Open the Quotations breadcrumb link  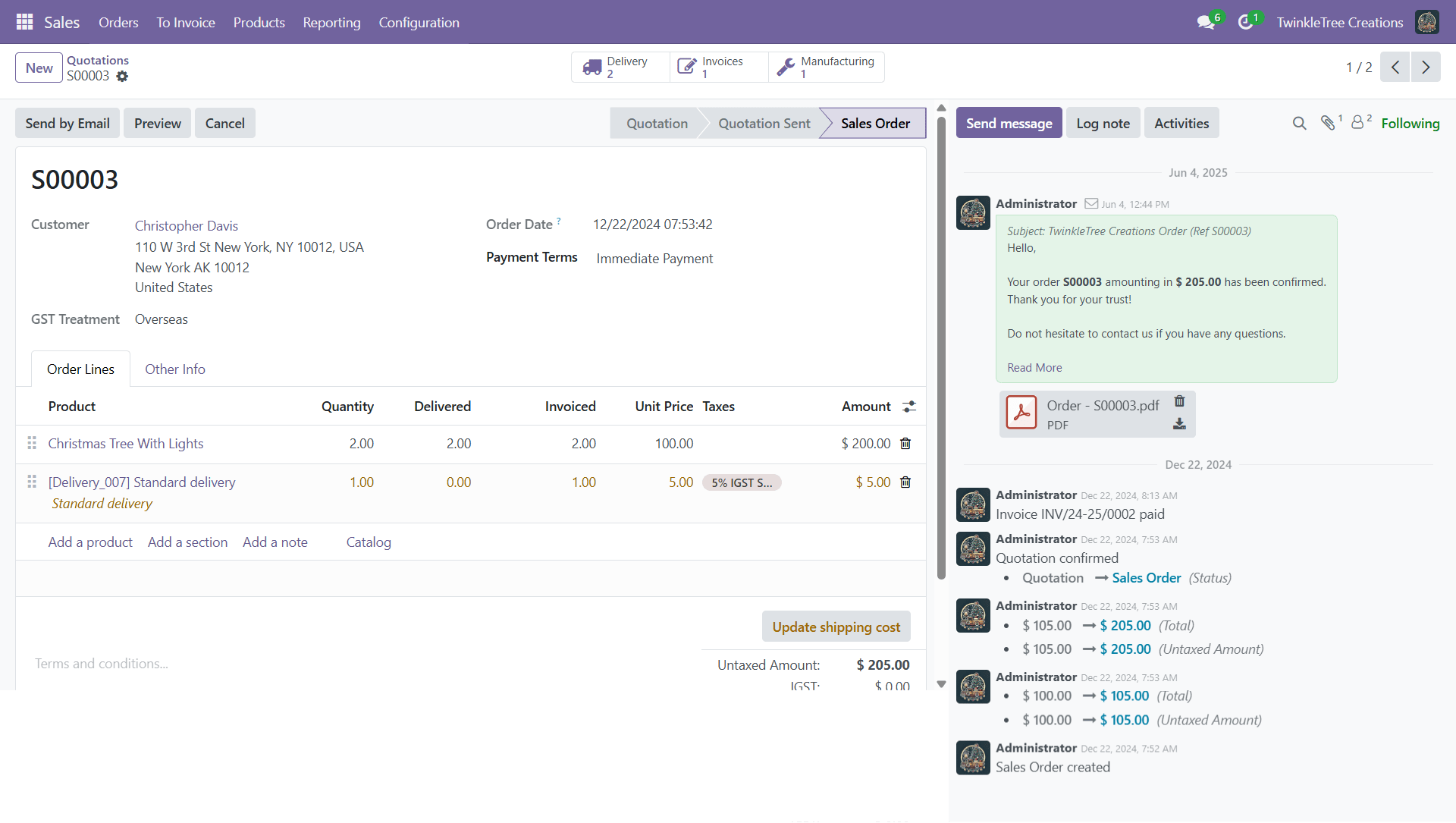click(98, 60)
